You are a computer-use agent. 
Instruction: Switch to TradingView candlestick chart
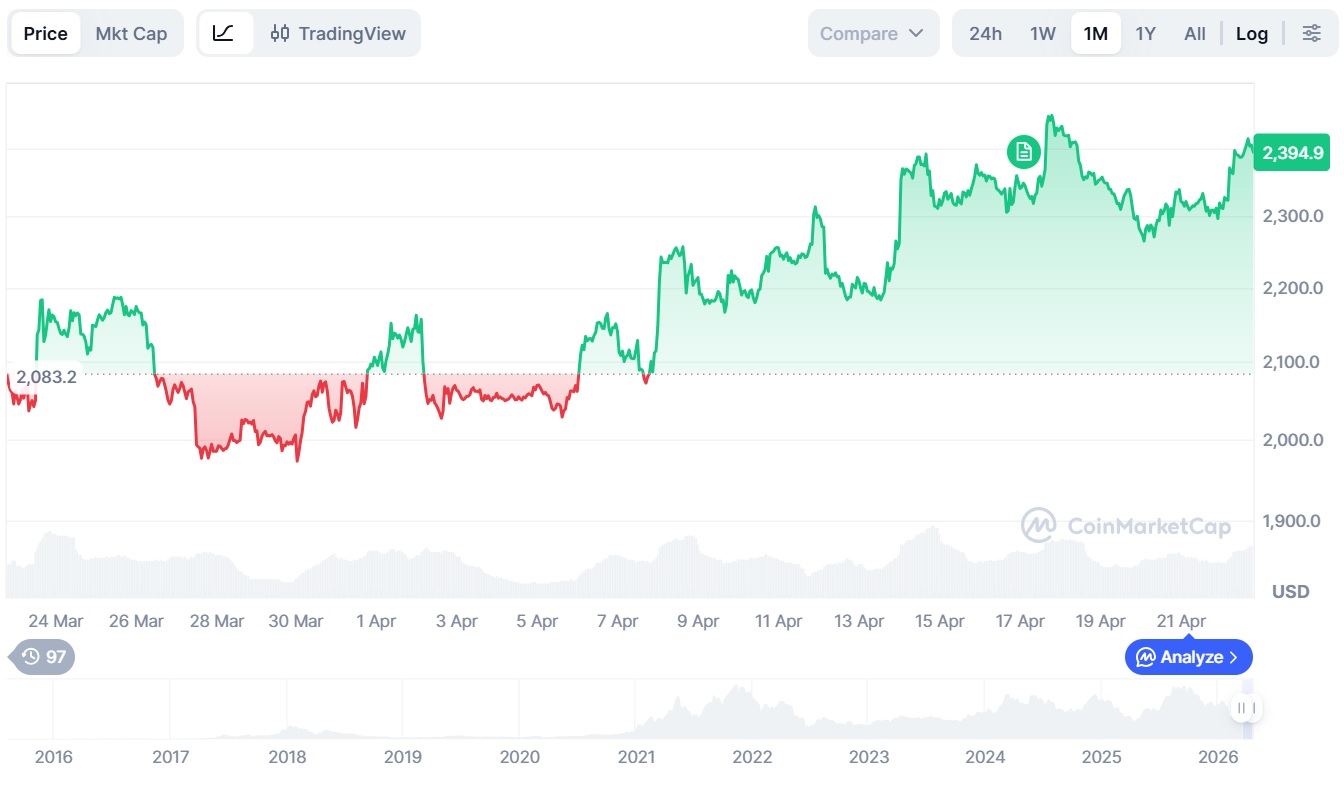pyautogui.click(x=338, y=33)
